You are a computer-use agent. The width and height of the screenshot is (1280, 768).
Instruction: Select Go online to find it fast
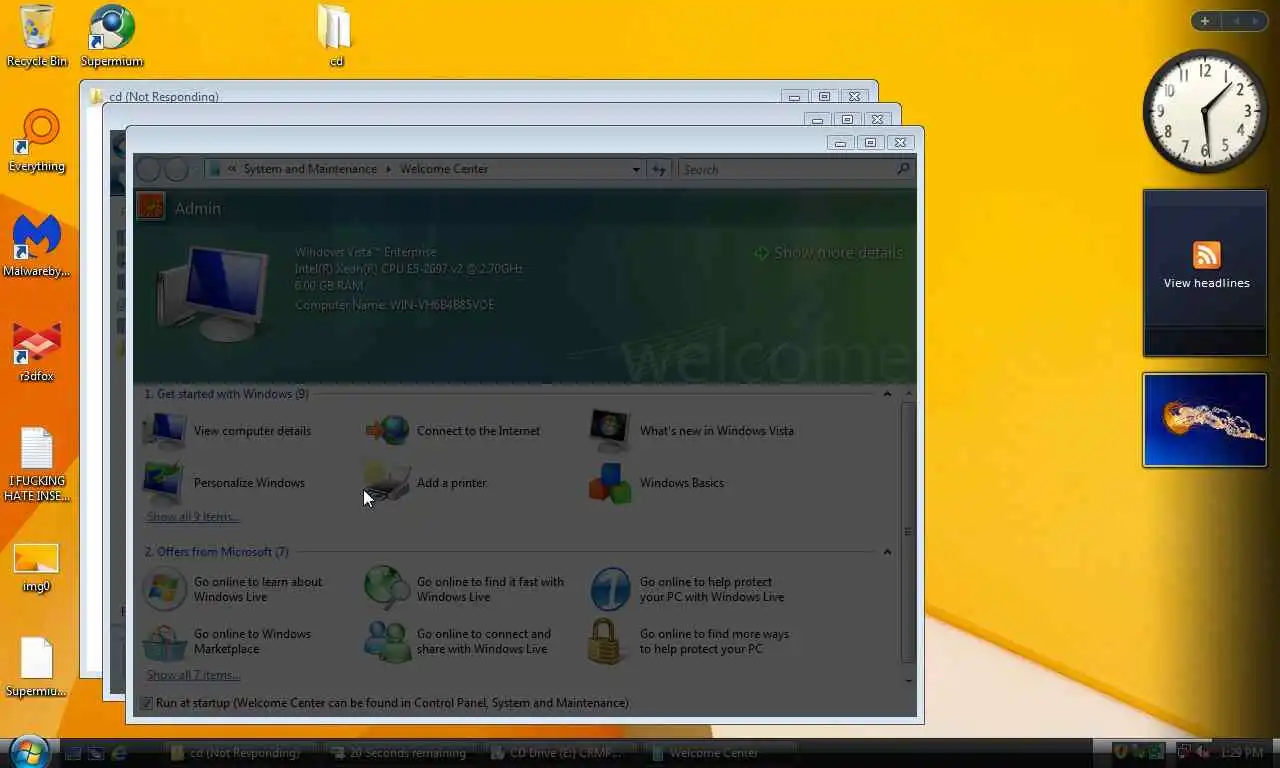[465, 589]
